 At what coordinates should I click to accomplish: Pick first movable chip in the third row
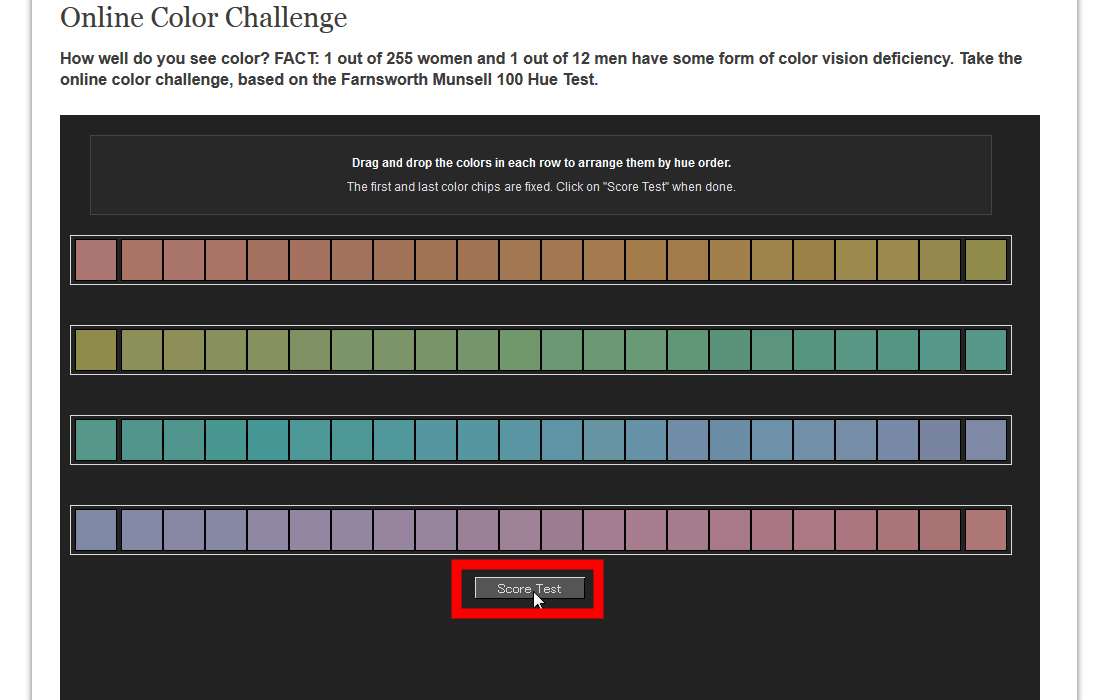click(142, 440)
